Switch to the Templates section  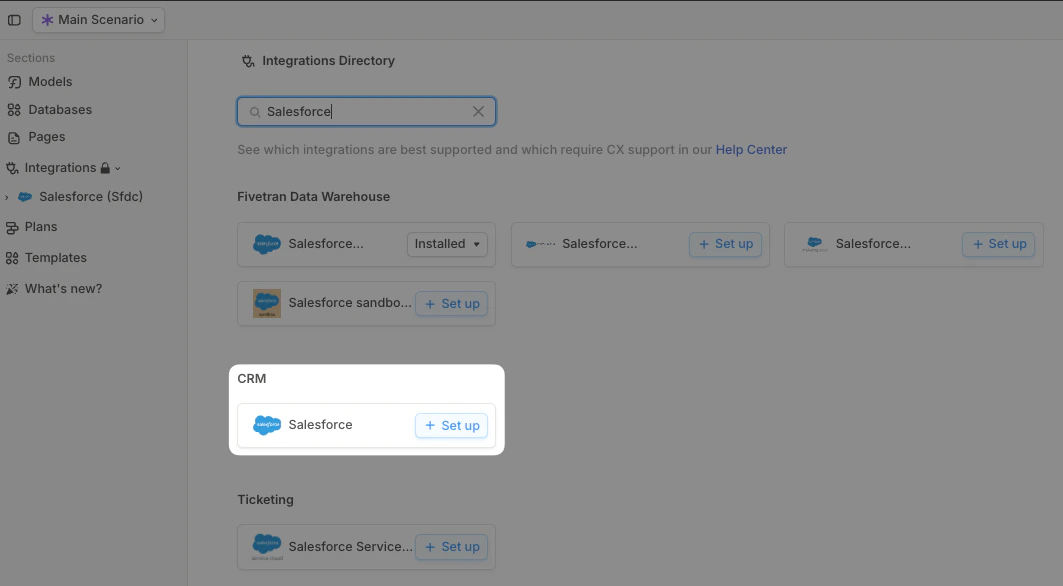(x=14, y=257)
